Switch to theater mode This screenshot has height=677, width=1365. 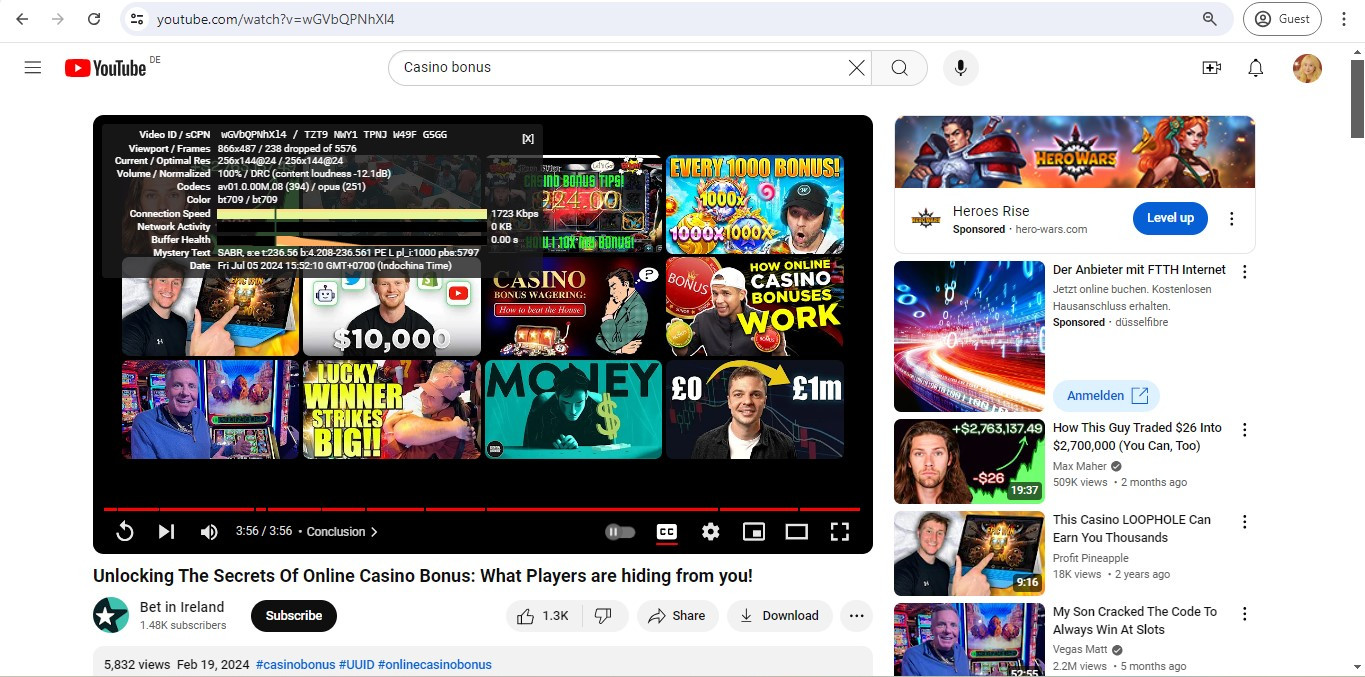pos(796,532)
